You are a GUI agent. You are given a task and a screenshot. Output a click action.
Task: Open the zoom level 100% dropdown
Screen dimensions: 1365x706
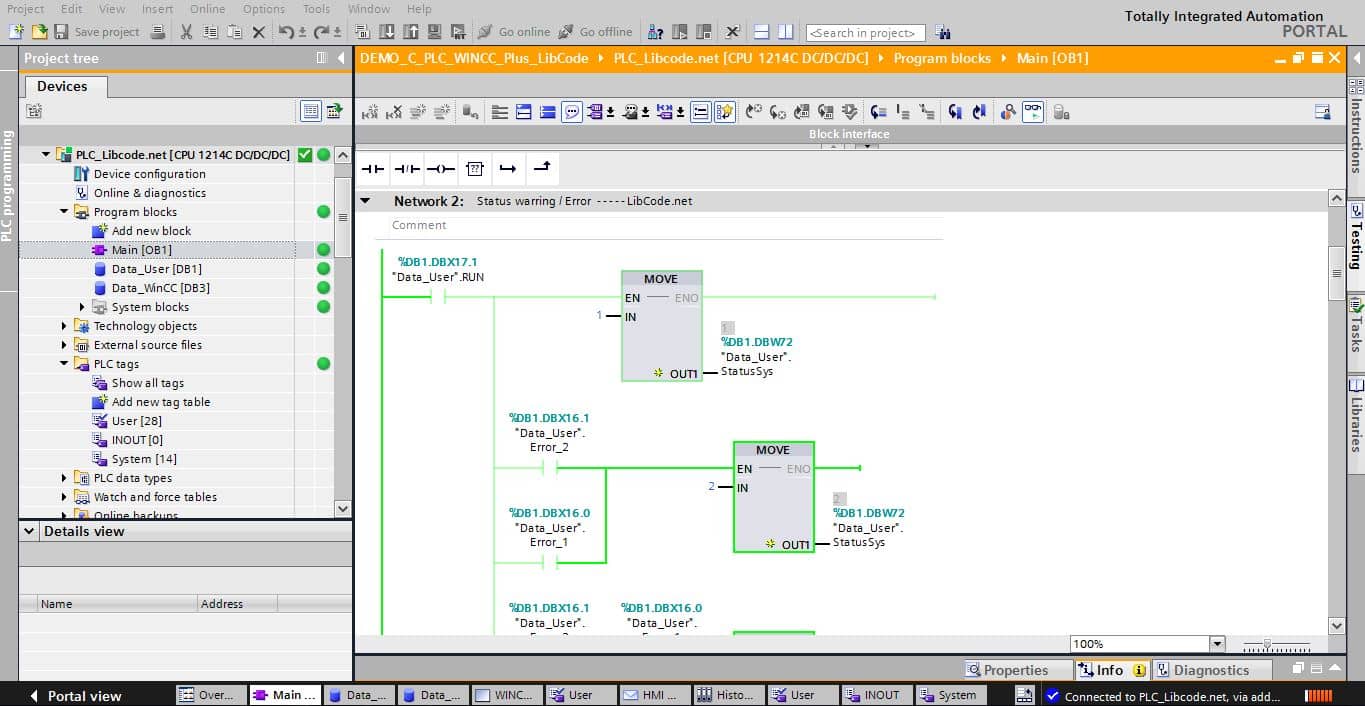[1217, 644]
